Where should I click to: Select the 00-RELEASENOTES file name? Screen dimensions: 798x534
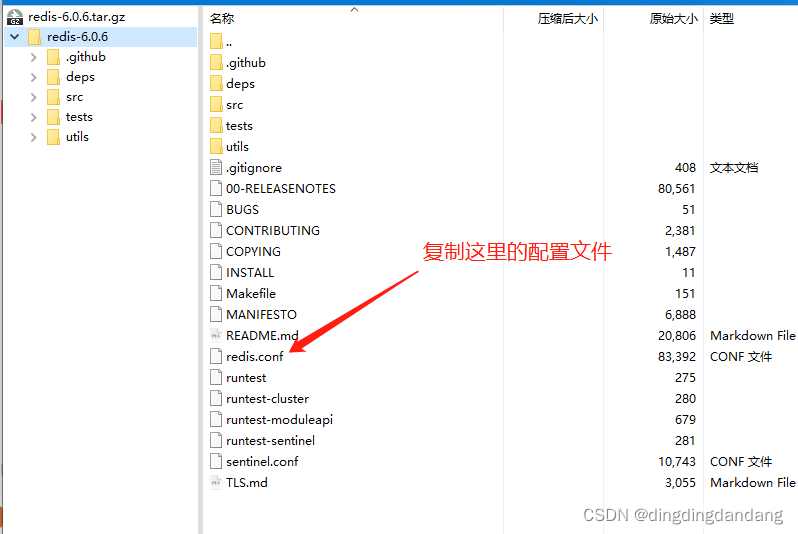[281, 188]
